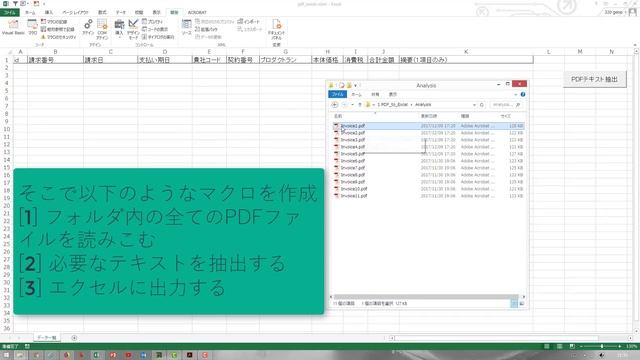Image resolution: width=640 pixels, height=360 pixels.
Task: Click View Code in Controls group
Action: (155, 29)
